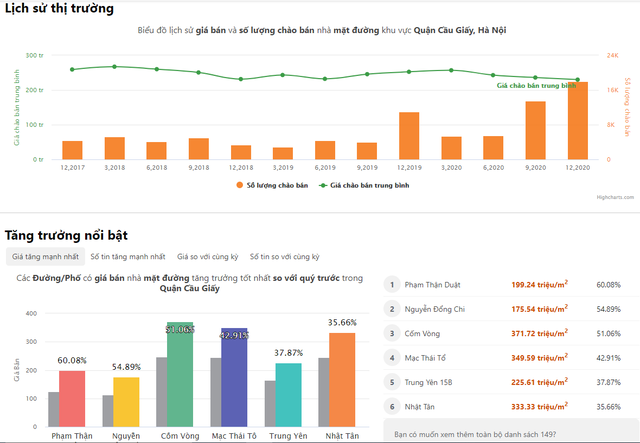Screen dimensions: 640x443
Task: Click the orange bar for 12,2019
Action: 409,136
